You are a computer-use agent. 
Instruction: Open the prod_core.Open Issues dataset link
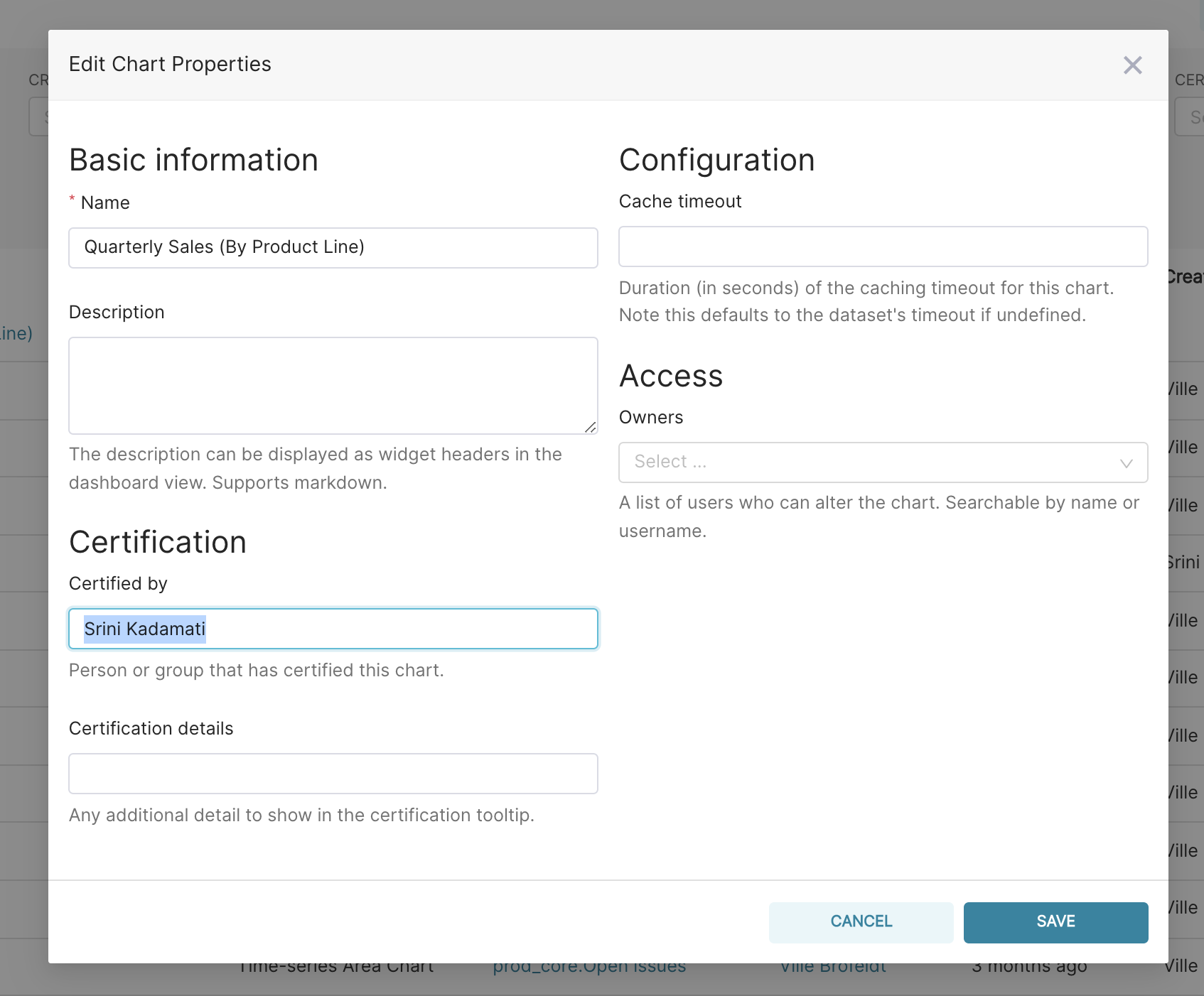coord(589,965)
